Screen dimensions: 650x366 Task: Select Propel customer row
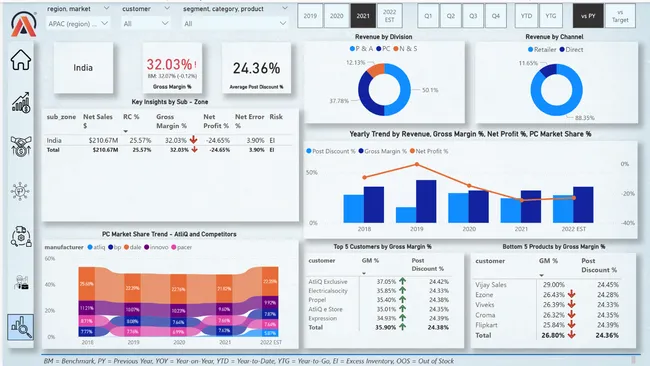coord(380,300)
